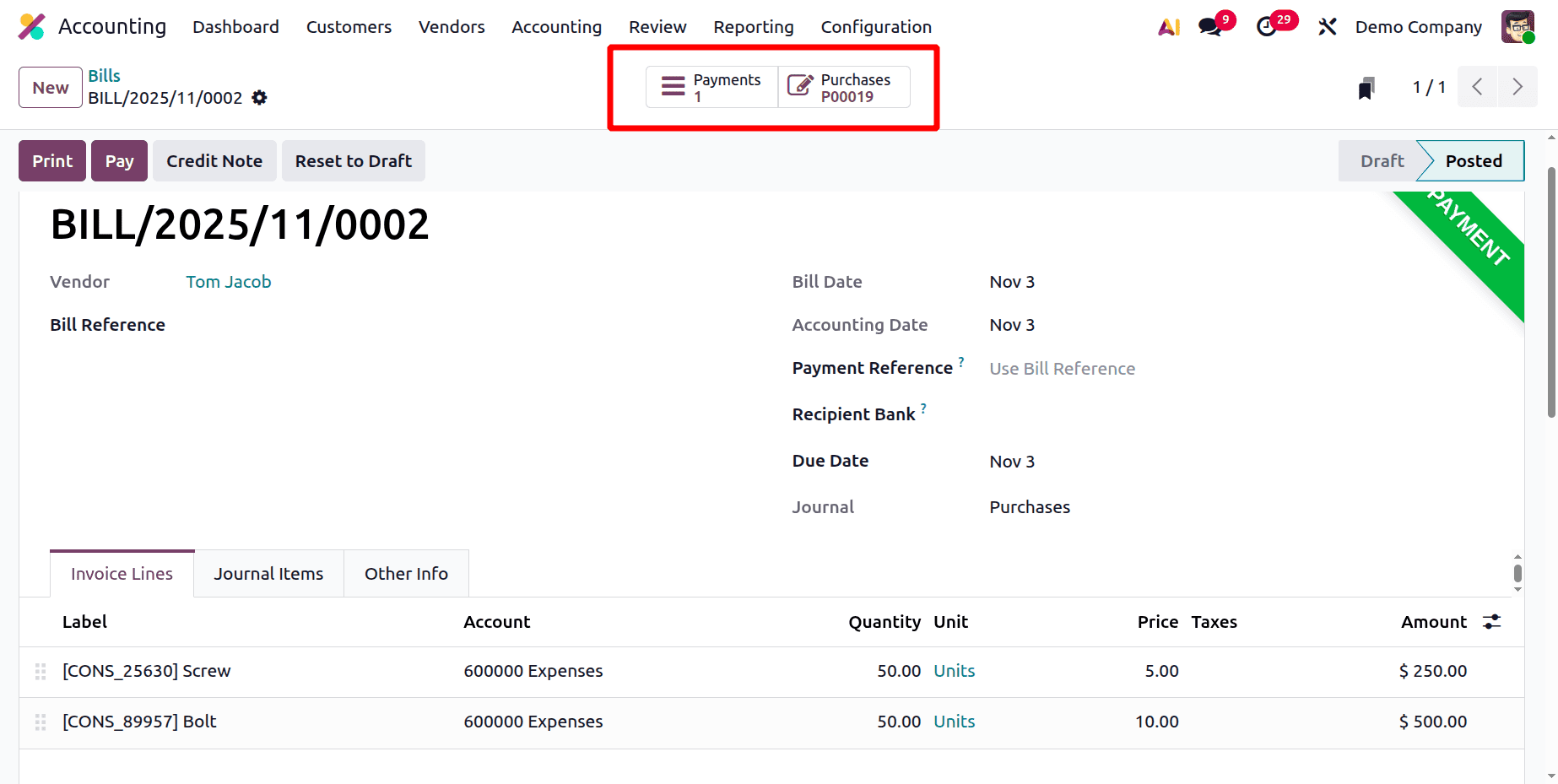Open the Discuss messages icon
The image size is (1558, 784).
(x=1209, y=26)
